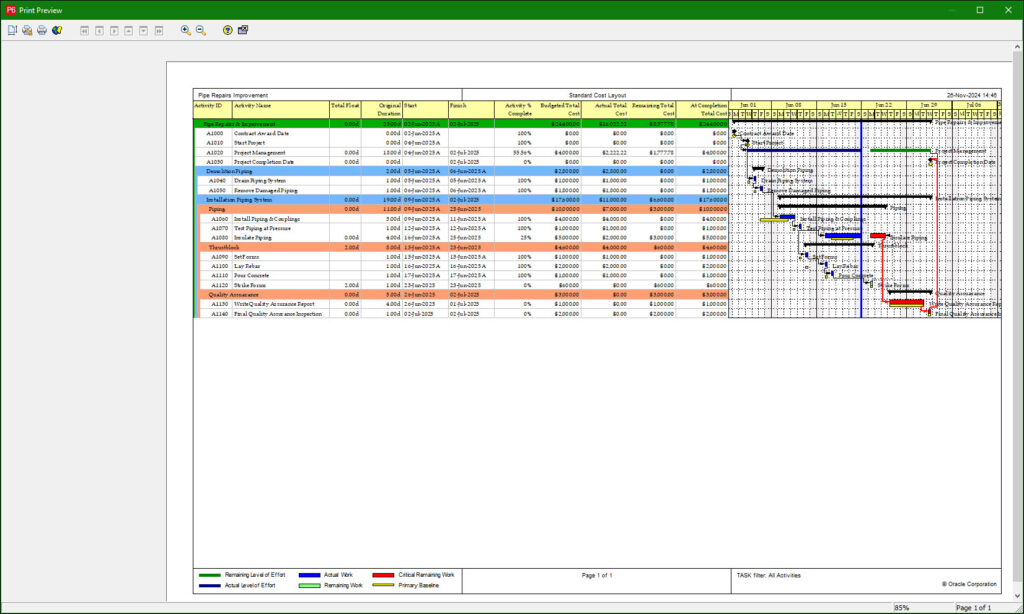Move one page up in the preview

[x=129, y=30]
